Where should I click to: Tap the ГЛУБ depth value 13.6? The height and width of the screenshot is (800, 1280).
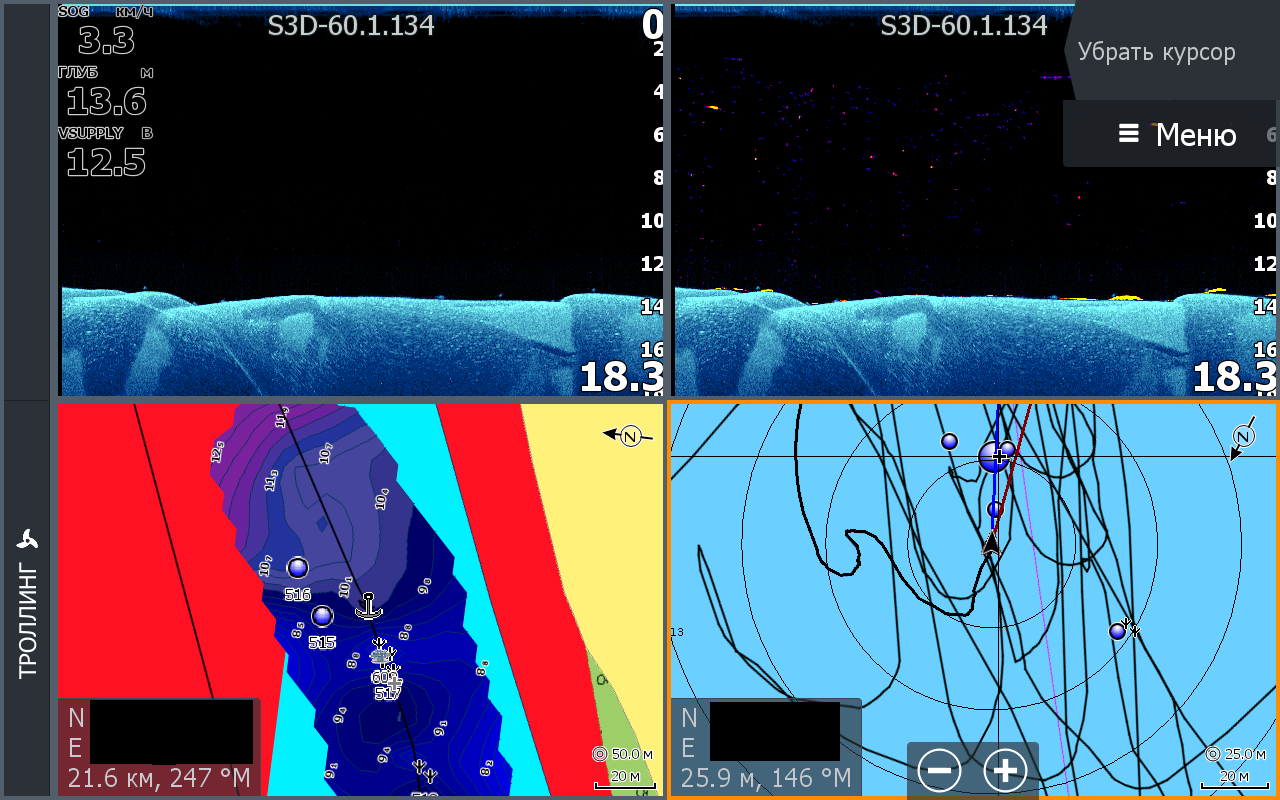[106, 101]
